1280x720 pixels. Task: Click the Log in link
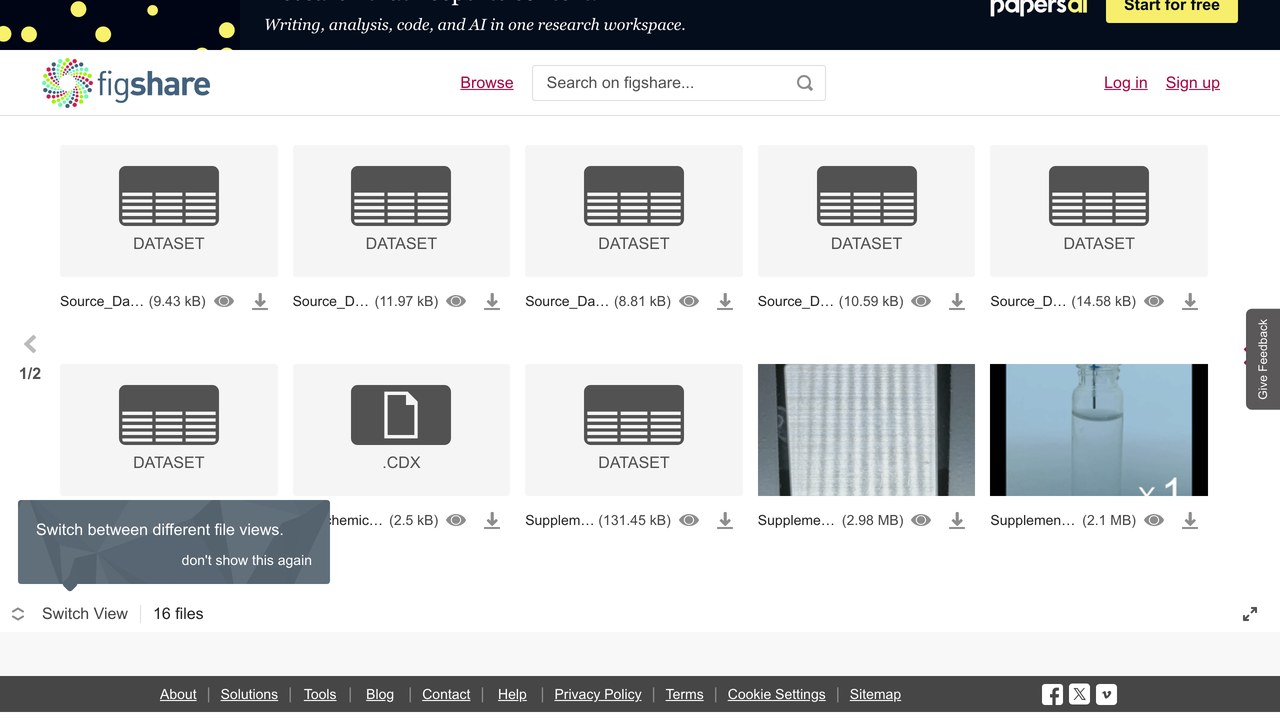pos(1126,83)
